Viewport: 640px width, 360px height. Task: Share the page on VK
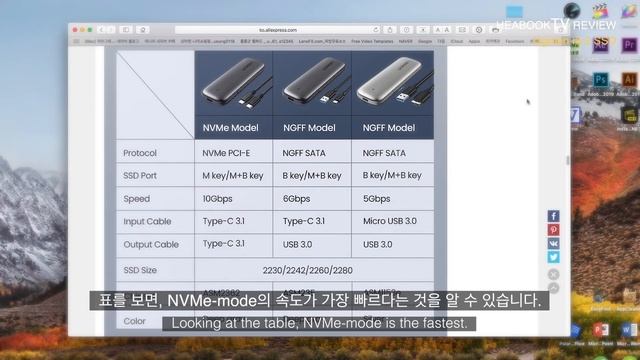(553, 244)
